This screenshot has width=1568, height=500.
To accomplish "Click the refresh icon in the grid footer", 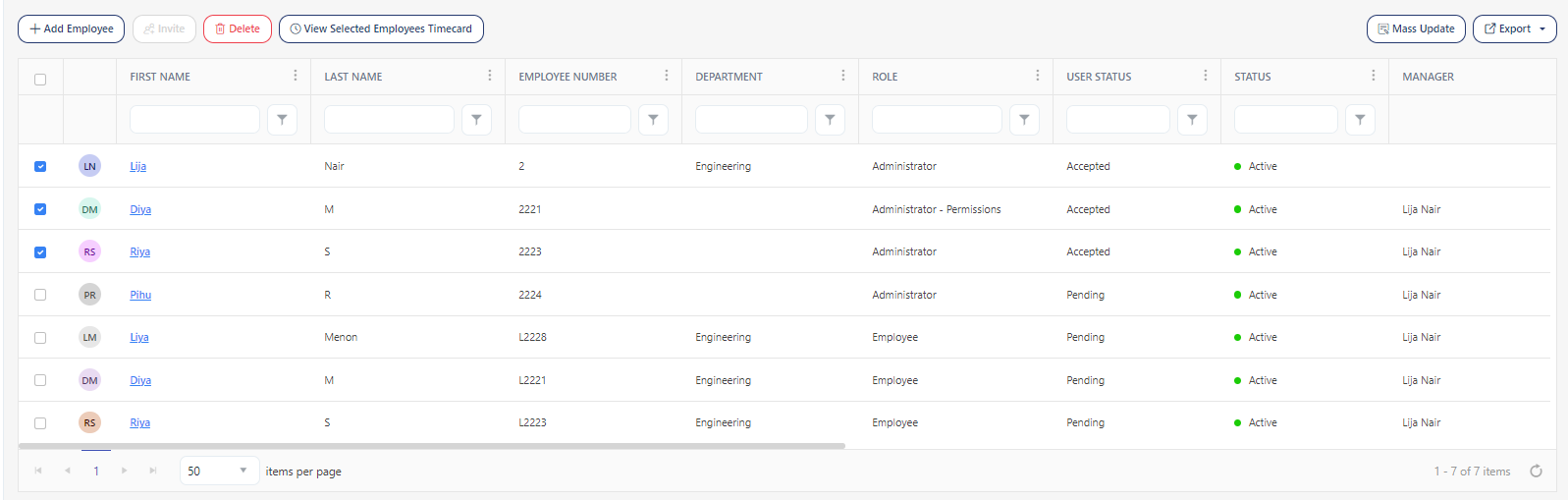I will pos(1536,472).
